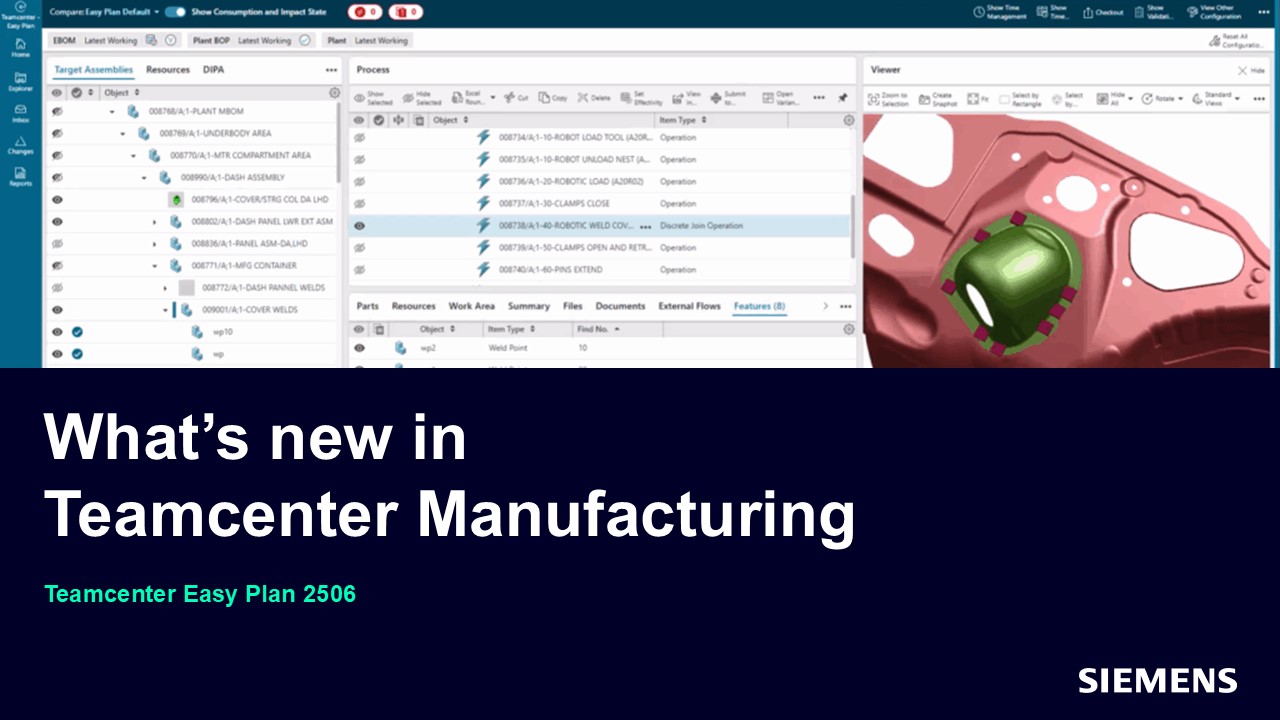Click the Checkout icon in top bar
1280x720 pixels.
1103,12
